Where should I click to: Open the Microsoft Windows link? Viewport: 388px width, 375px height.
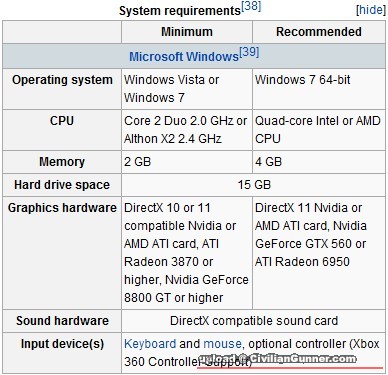184,57
